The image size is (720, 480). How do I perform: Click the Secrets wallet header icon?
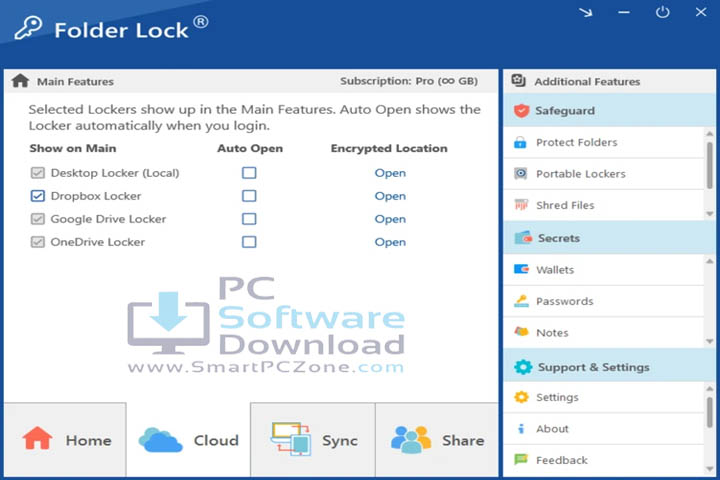tap(523, 238)
